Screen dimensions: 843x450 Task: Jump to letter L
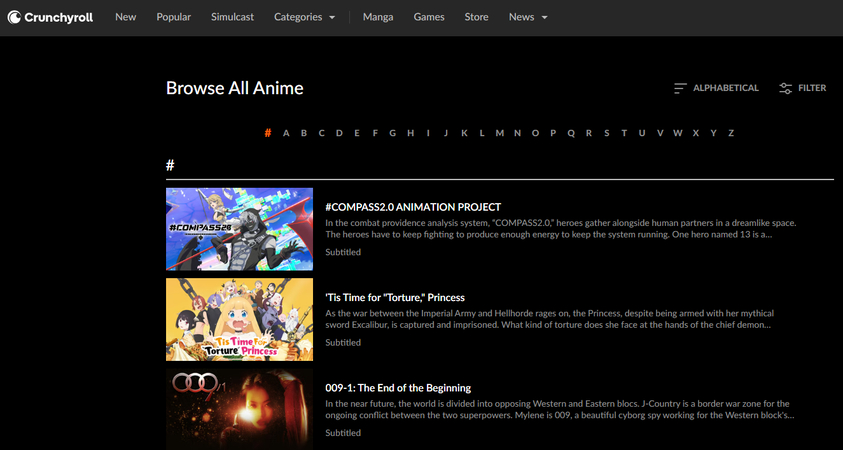pyautogui.click(x=482, y=133)
